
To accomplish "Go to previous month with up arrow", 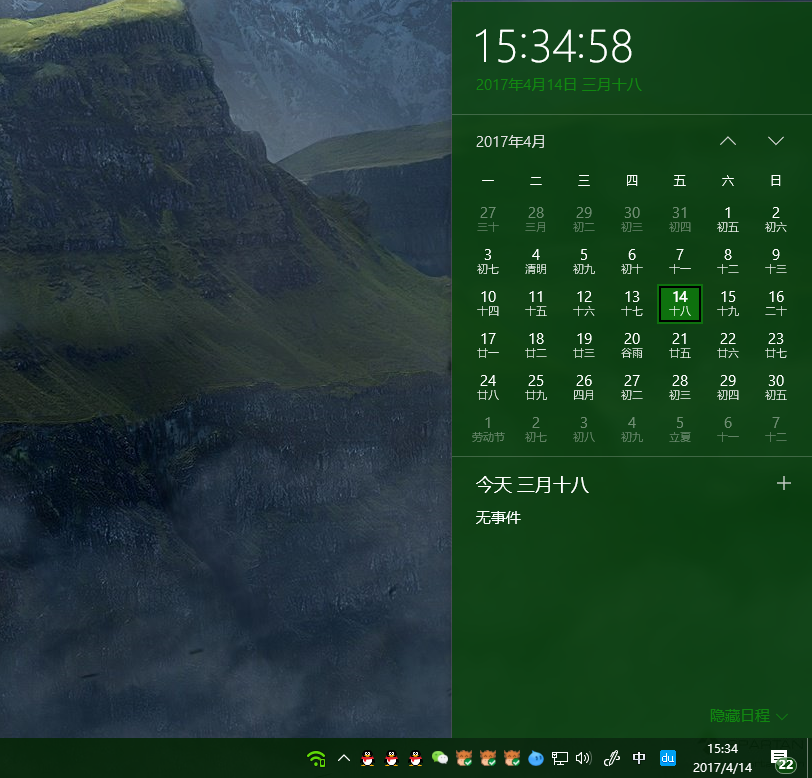I will tap(728, 141).
